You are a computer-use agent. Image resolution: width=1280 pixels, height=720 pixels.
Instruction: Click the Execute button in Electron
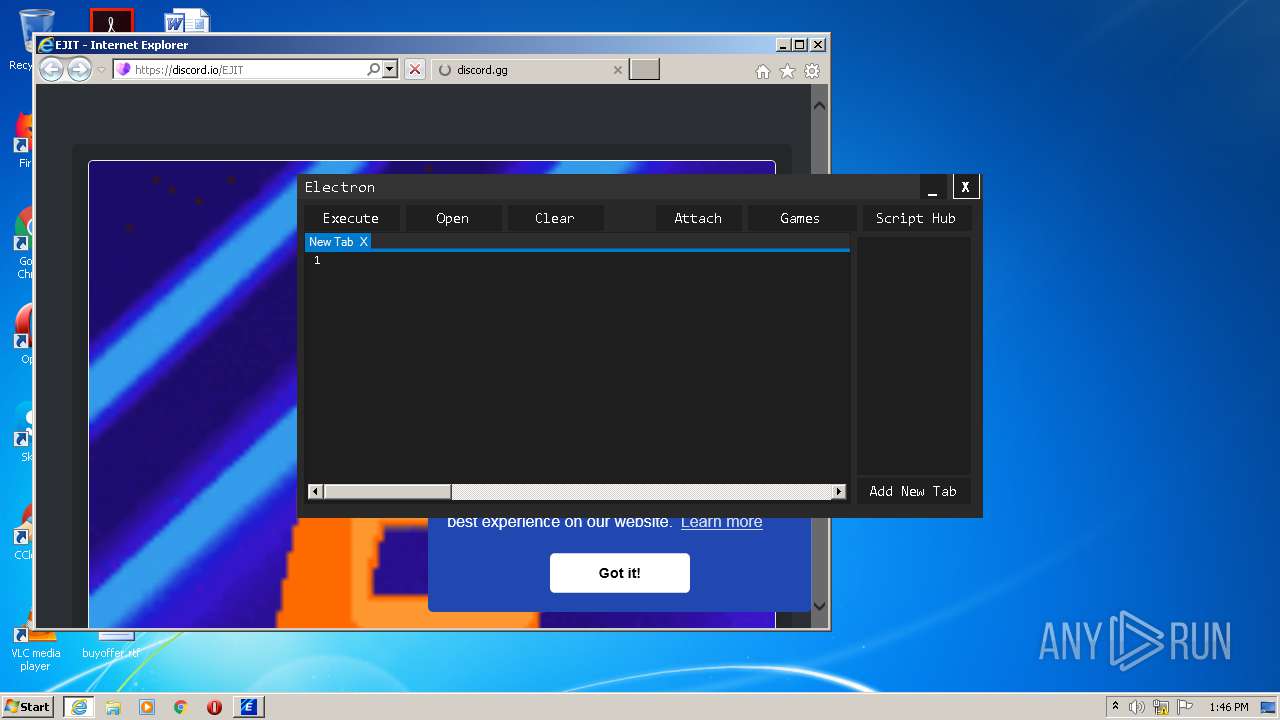tap(351, 218)
